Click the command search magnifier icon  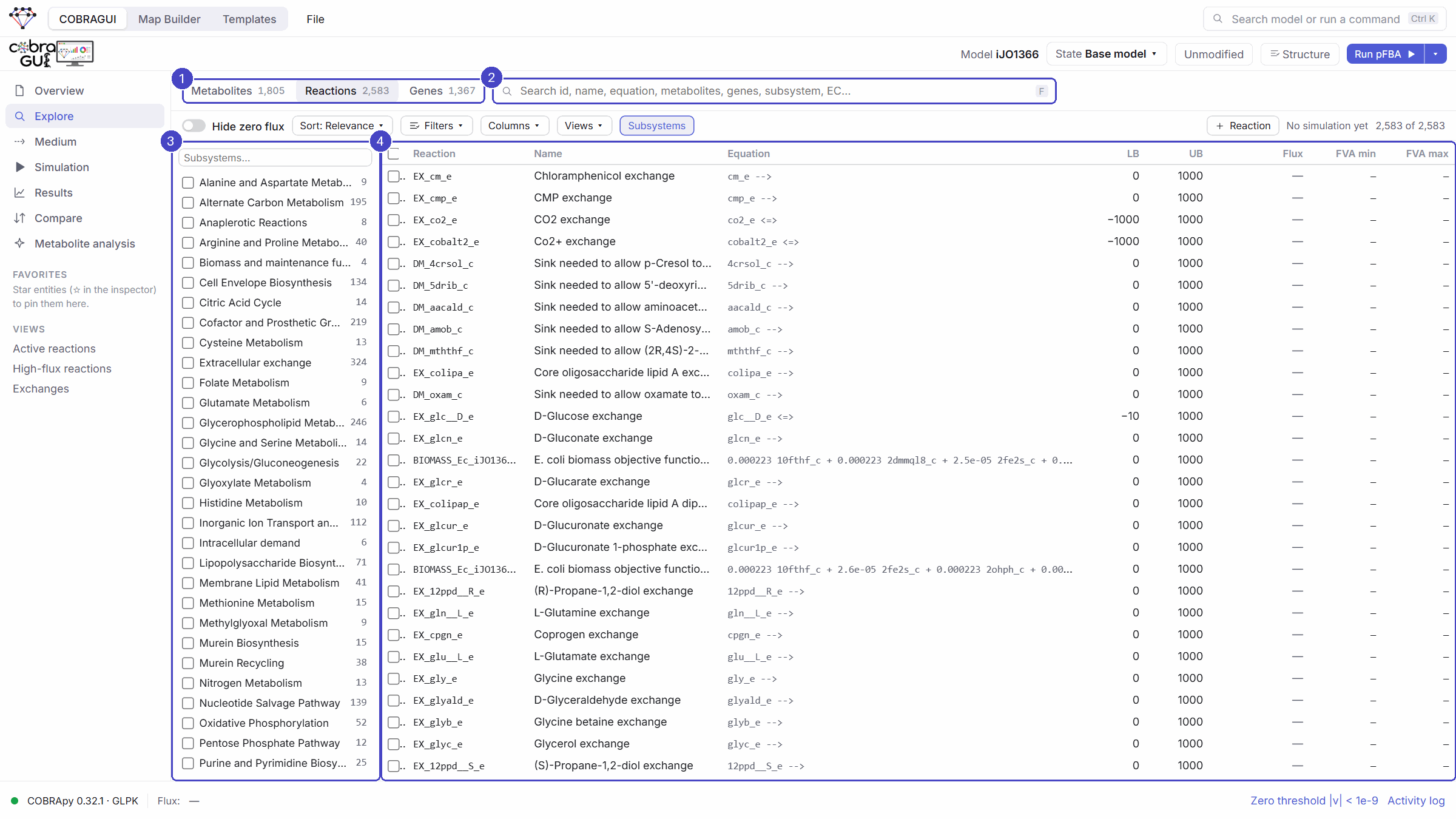(1217, 19)
